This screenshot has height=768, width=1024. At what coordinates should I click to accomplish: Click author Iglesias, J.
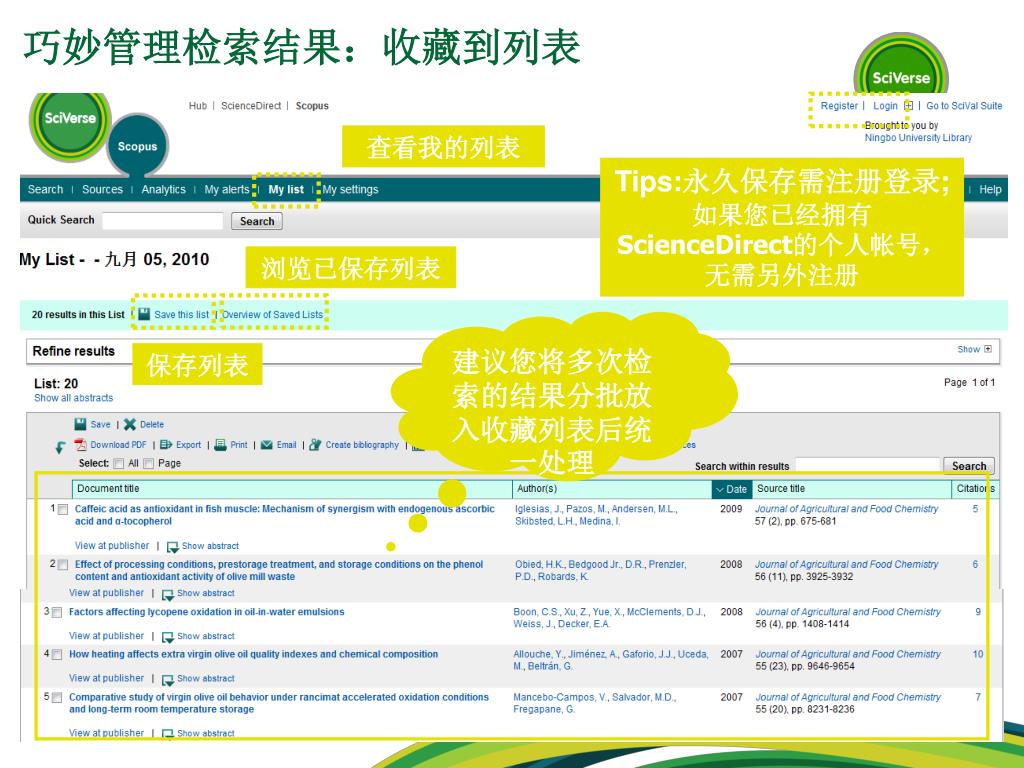point(539,509)
